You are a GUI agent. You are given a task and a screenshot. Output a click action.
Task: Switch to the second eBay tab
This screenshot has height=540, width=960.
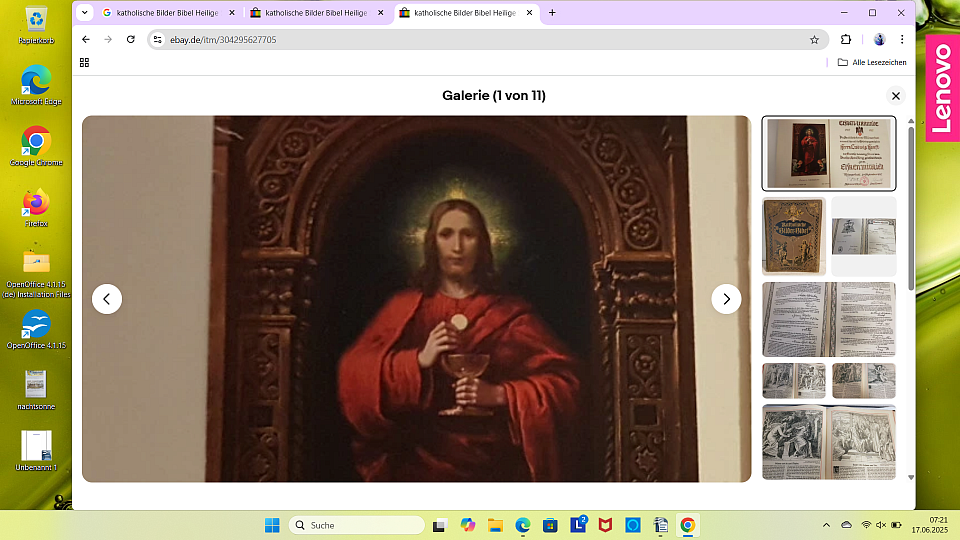coord(317,13)
